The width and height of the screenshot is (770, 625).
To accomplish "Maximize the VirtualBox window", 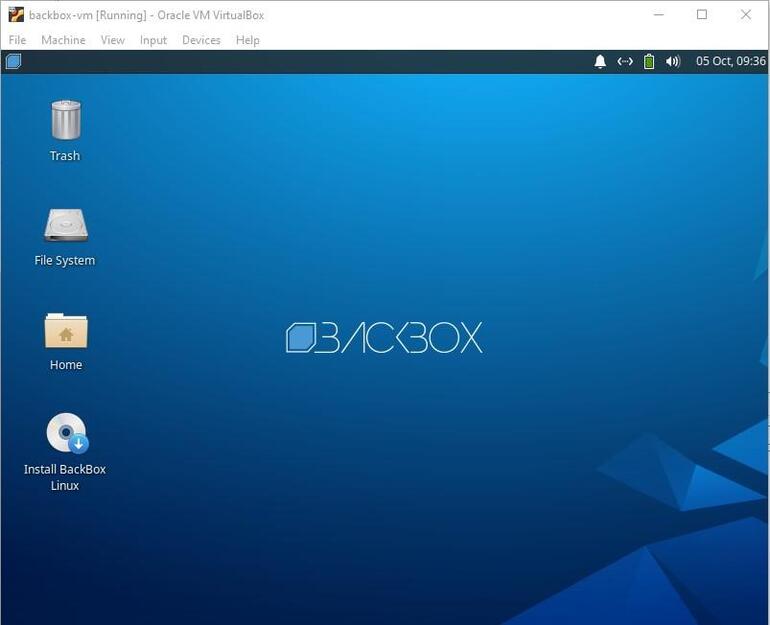I will click(702, 15).
